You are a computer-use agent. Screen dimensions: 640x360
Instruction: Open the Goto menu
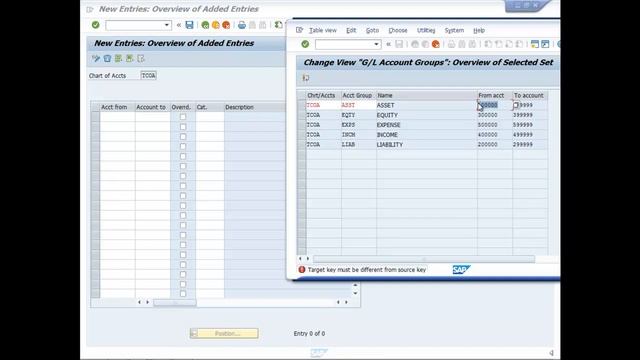click(x=372, y=30)
